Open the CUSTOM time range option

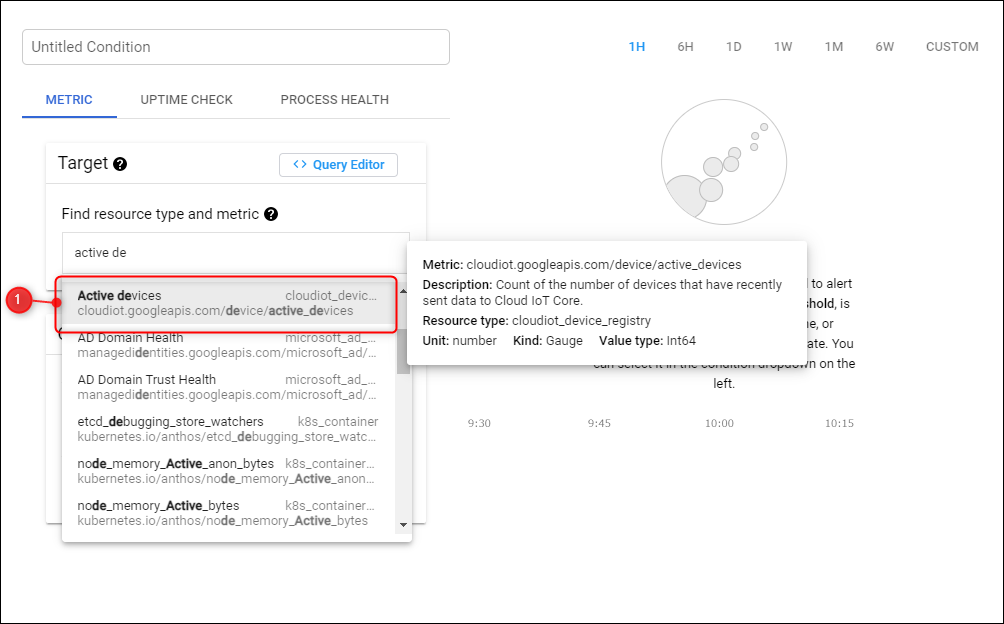(952, 47)
